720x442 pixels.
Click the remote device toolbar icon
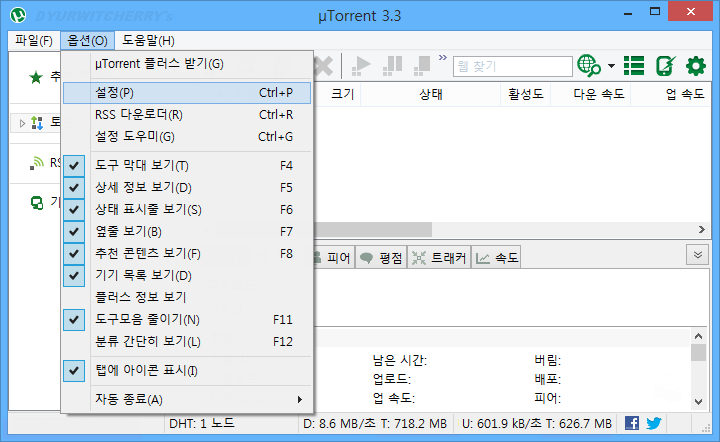665,66
